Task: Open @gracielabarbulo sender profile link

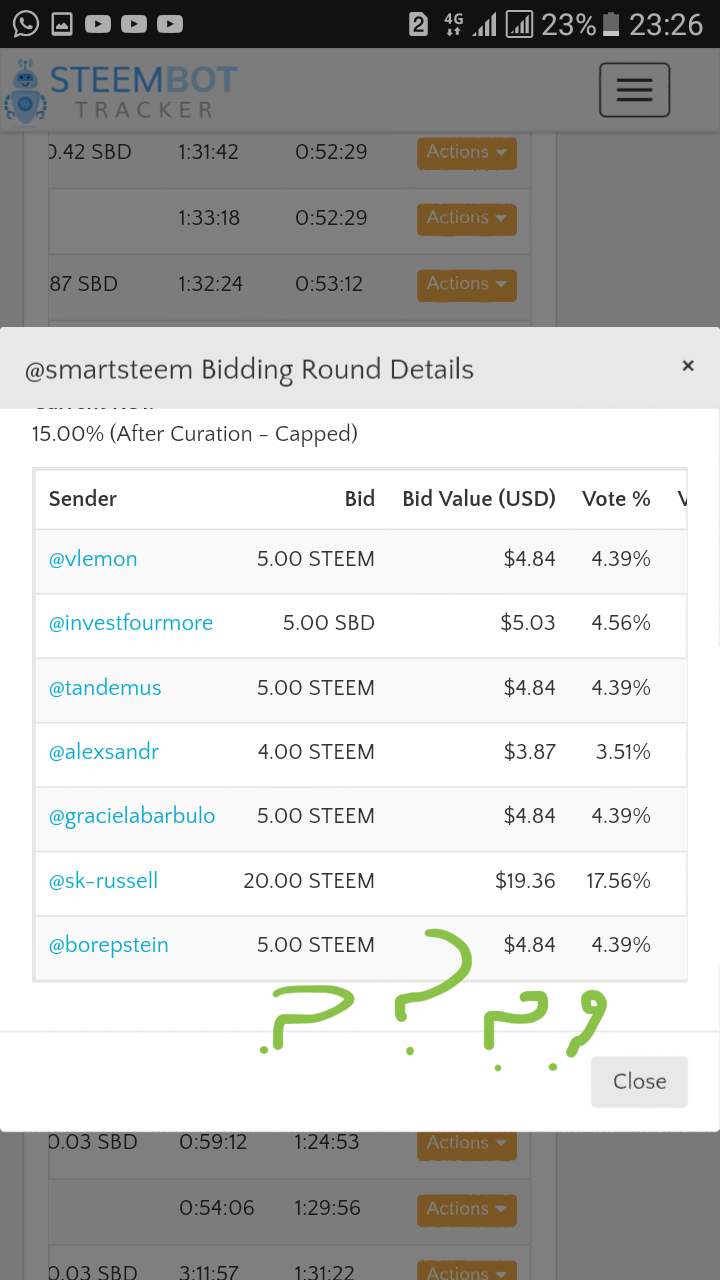Action: [132, 816]
